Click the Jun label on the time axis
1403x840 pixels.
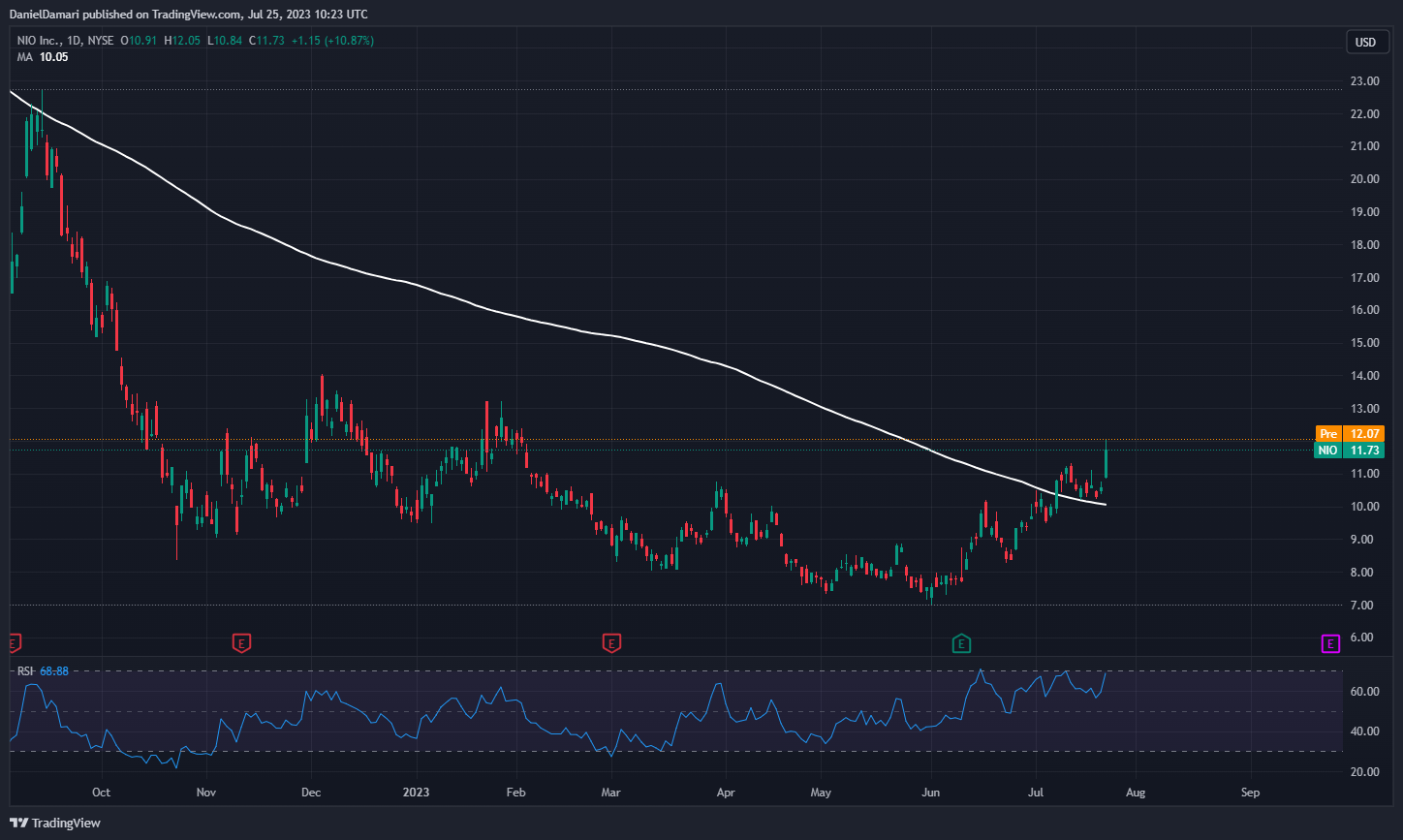(x=930, y=793)
